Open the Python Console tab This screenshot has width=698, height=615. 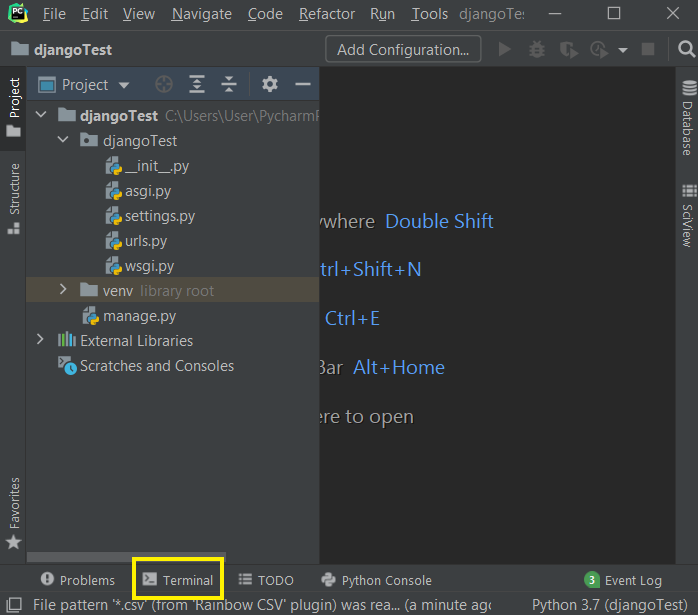tap(377, 580)
